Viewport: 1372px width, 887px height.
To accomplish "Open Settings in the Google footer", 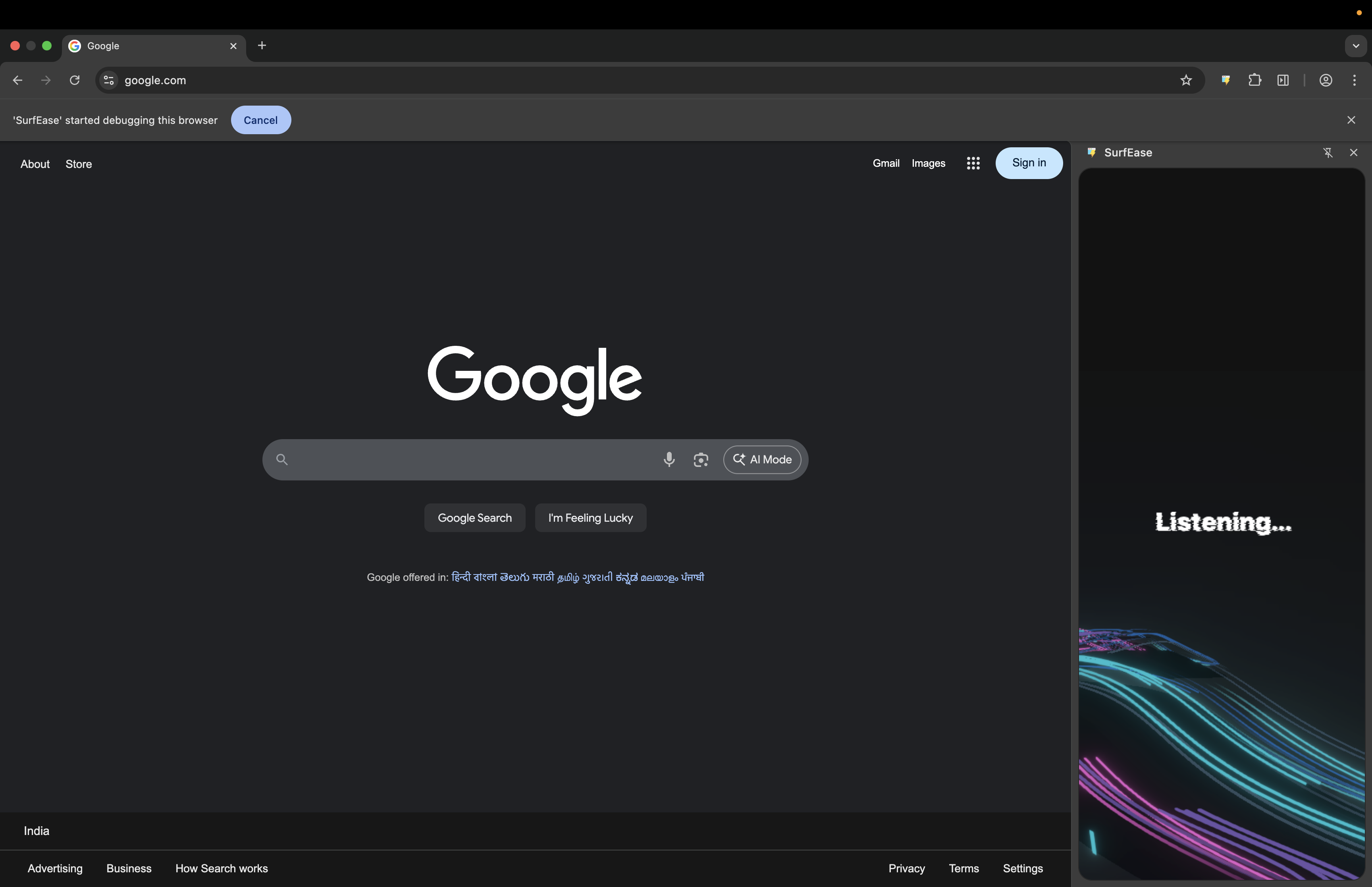I will pyautogui.click(x=1023, y=868).
